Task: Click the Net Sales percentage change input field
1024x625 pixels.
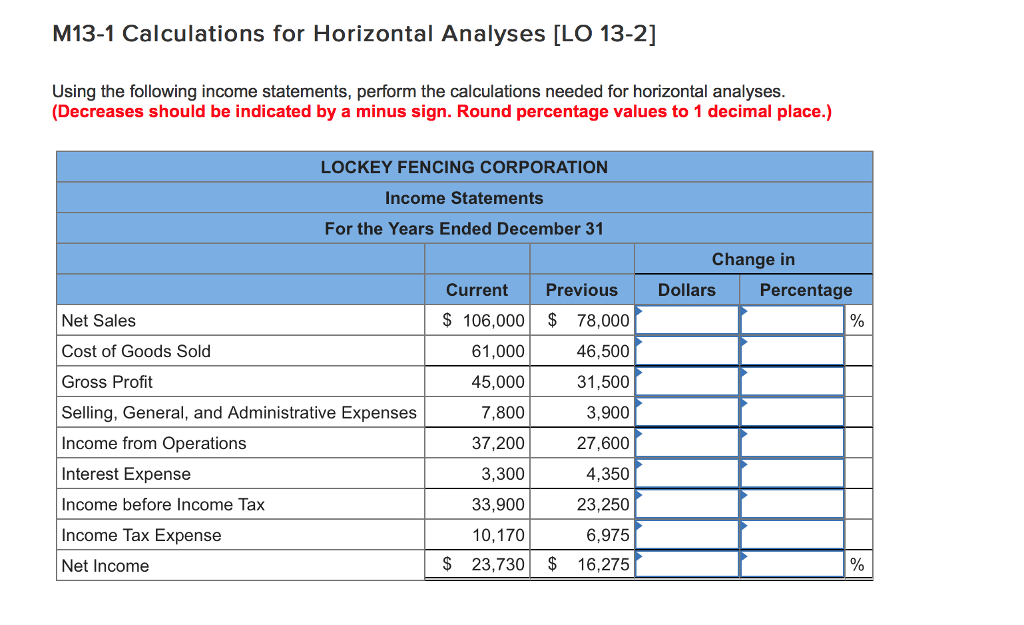Action: tap(791, 320)
